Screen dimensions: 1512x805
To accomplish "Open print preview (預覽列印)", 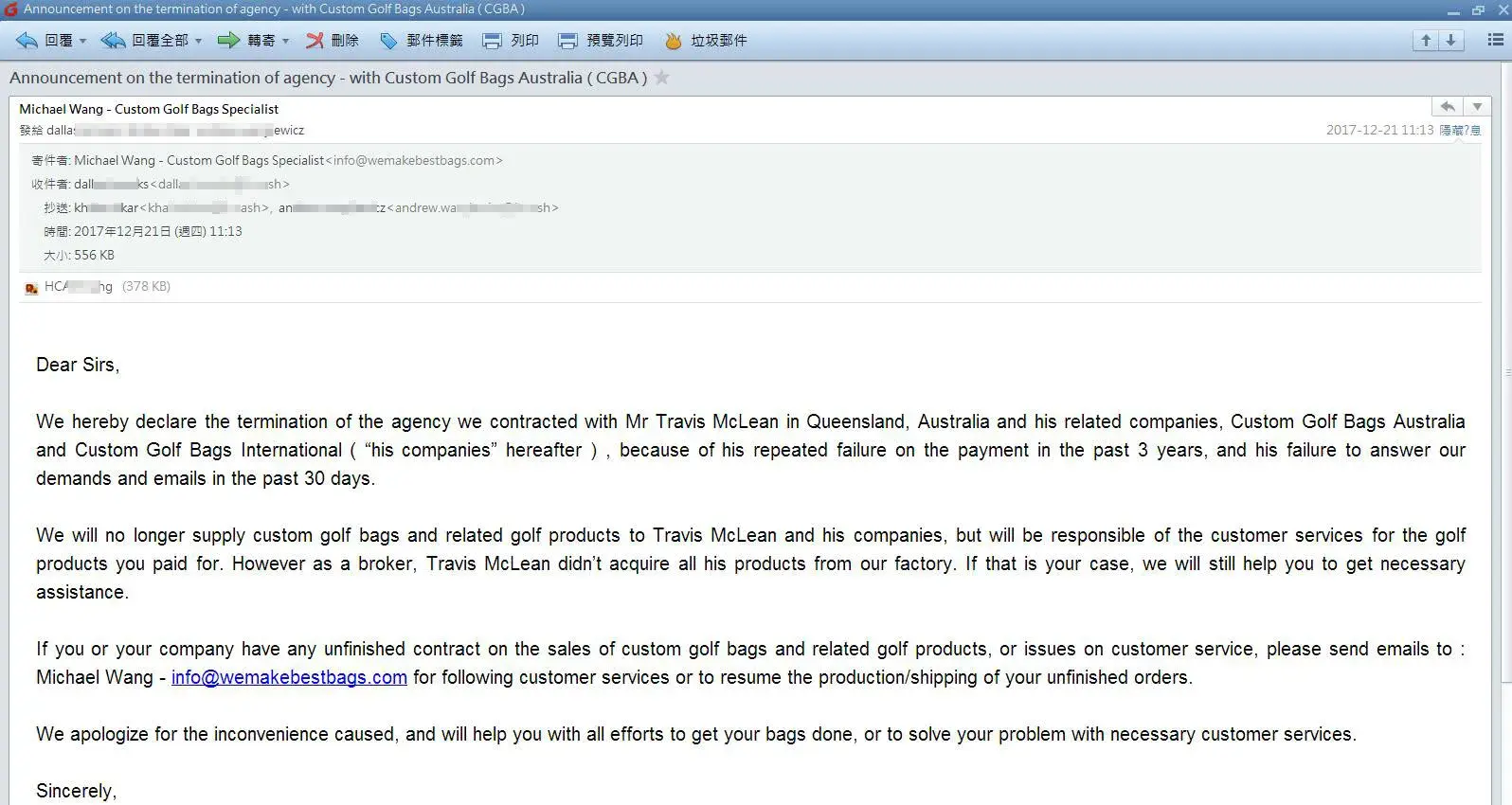I will pyautogui.click(x=568, y=41).
